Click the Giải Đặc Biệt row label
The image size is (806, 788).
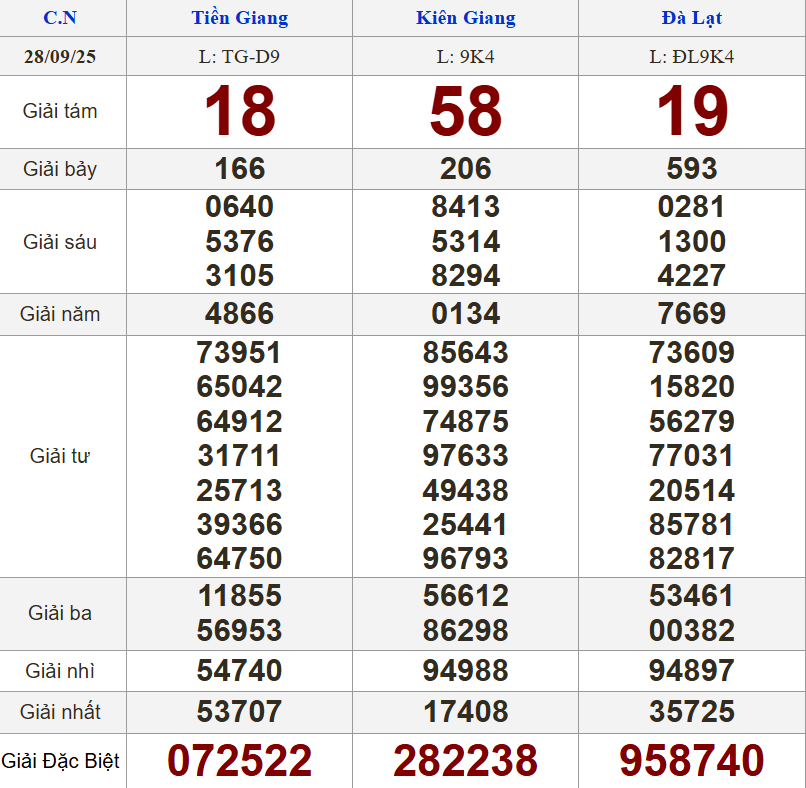point(60,761)
